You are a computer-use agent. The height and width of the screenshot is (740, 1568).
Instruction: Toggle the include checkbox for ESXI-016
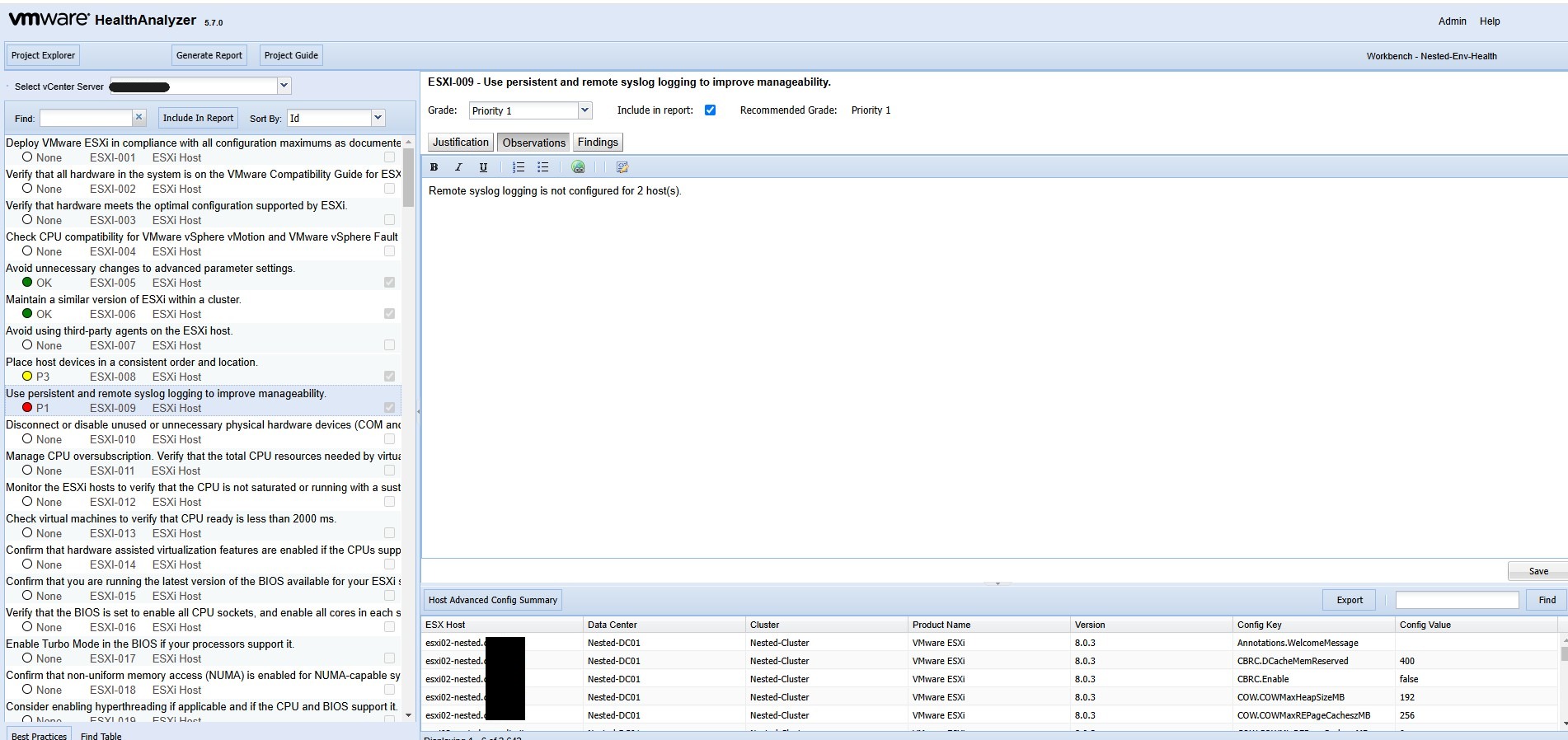389,626
